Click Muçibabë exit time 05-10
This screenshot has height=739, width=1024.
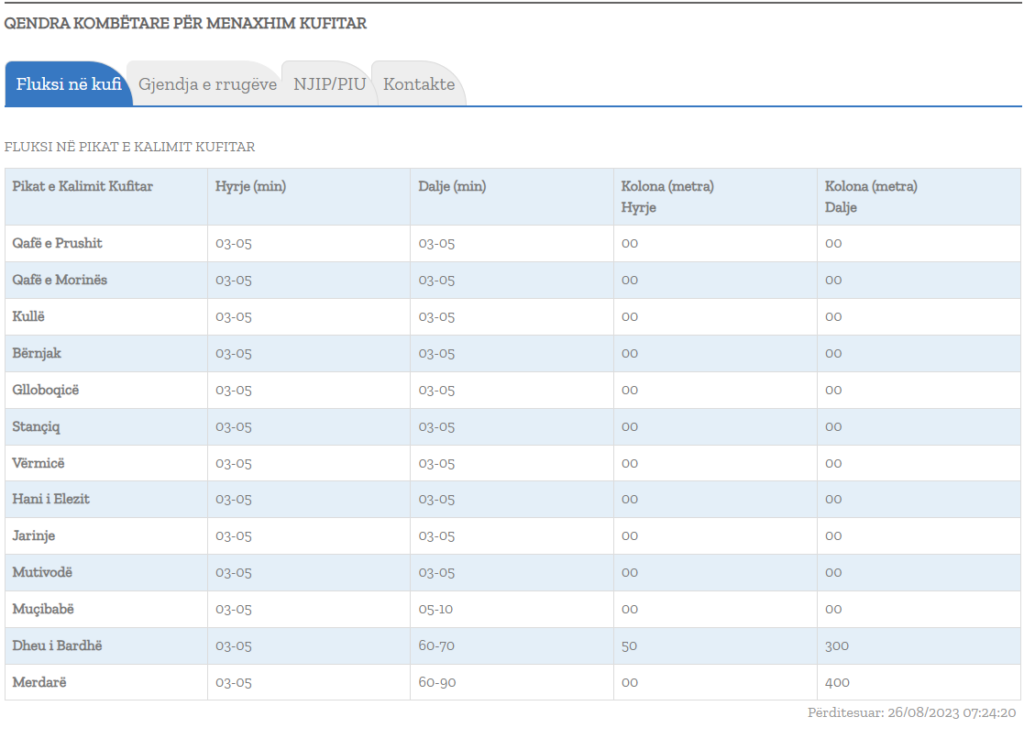click(436, 609)
